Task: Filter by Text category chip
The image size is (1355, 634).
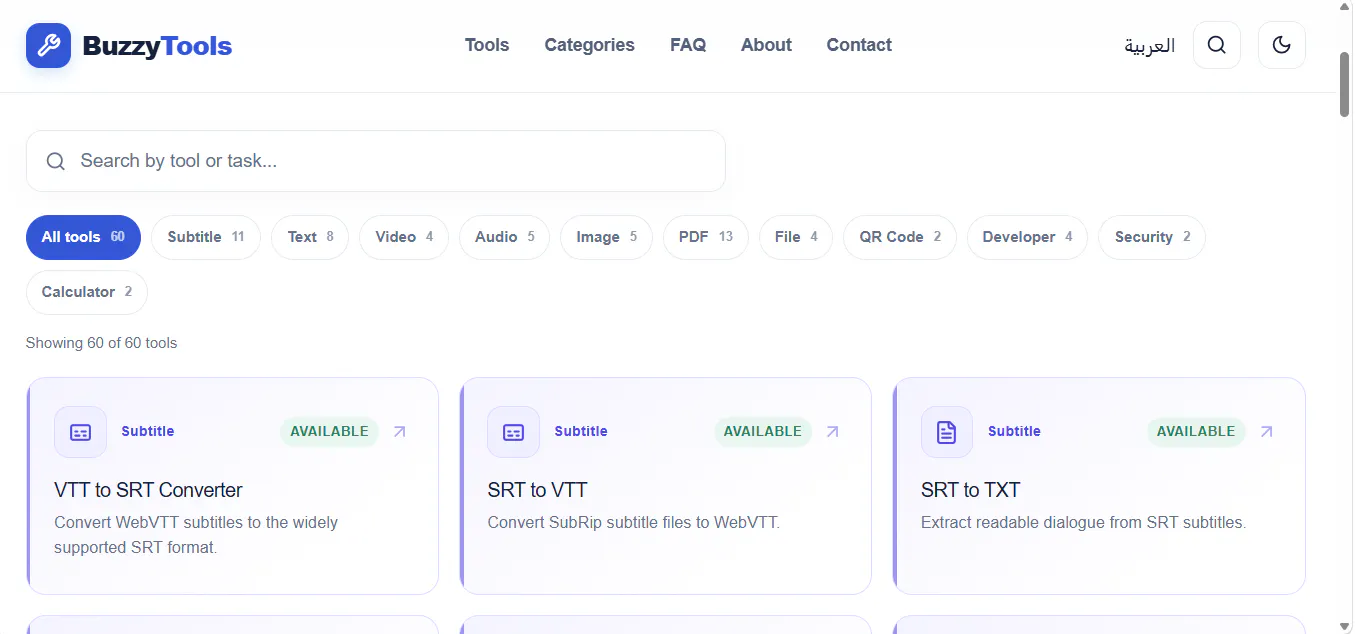Action: (x=310, y=237)
